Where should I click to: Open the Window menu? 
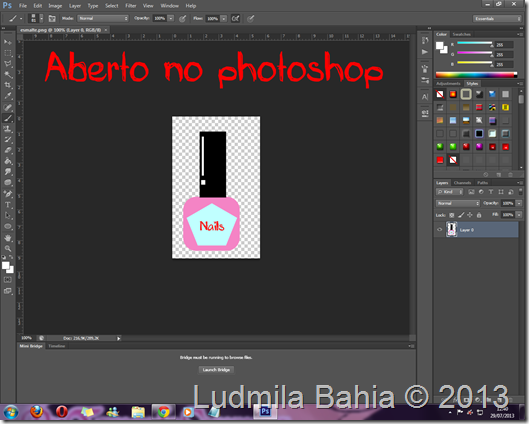coord(169,6)
